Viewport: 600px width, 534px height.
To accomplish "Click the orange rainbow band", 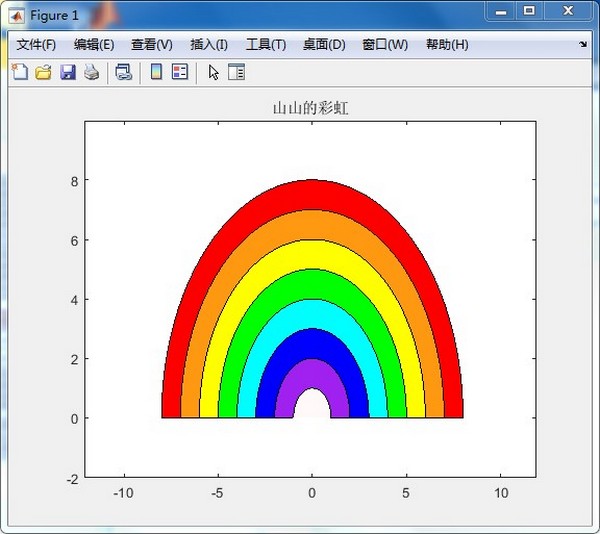I will [x=312, y=225].
